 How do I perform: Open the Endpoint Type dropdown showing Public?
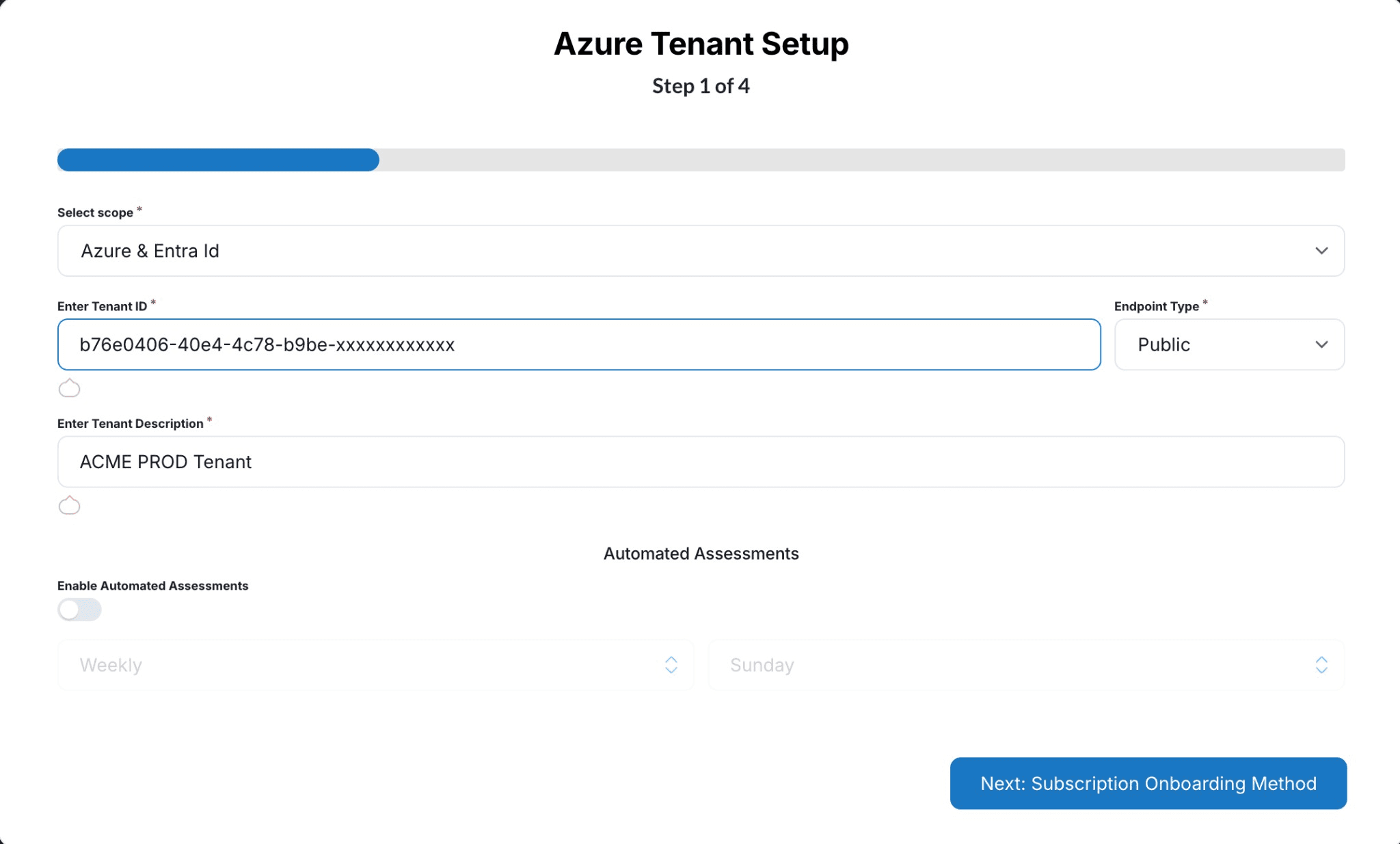pyautogui.click(x=1228, y=344)
